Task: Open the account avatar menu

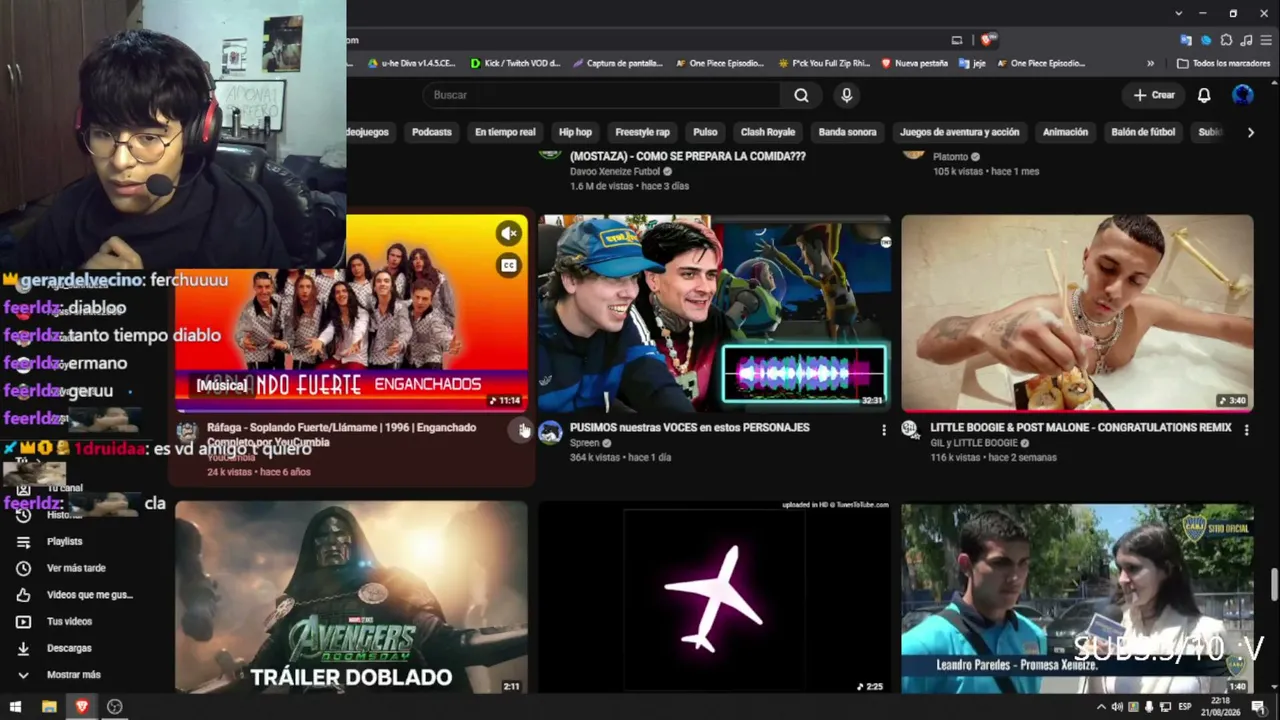Action: click(x=1243, y=95)
